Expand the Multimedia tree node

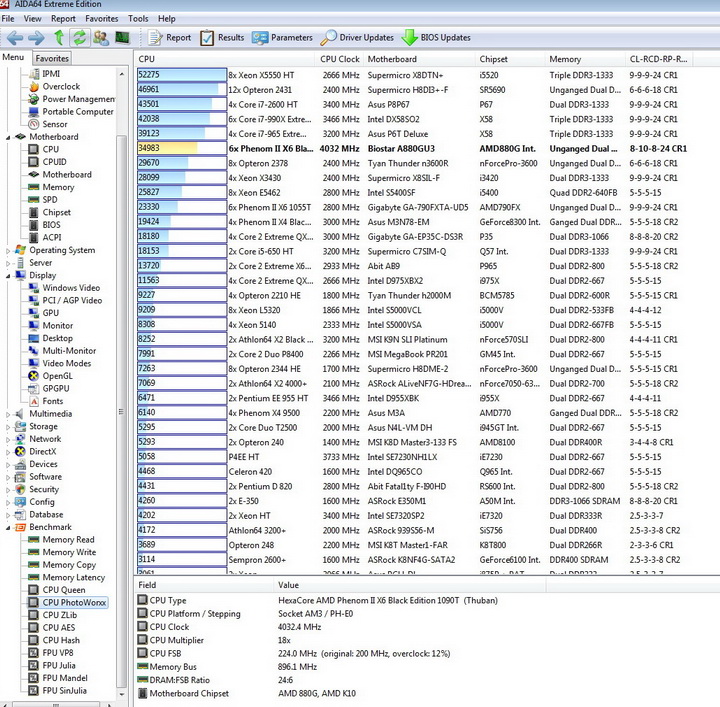pos(8,414)
